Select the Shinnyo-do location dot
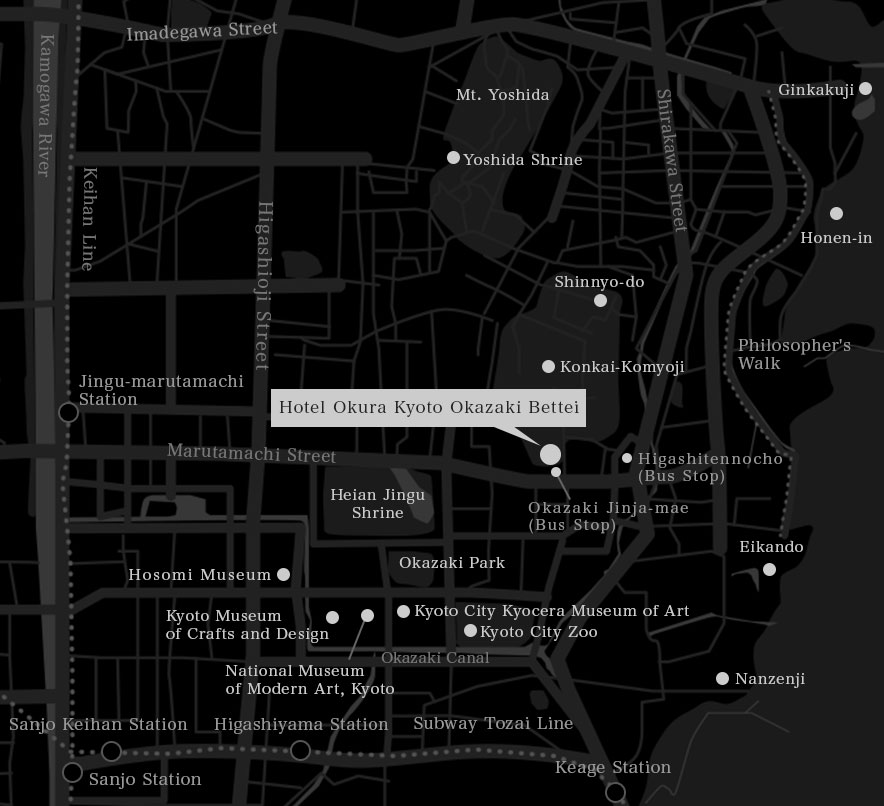The image size is (884, 806). [600, 300]
